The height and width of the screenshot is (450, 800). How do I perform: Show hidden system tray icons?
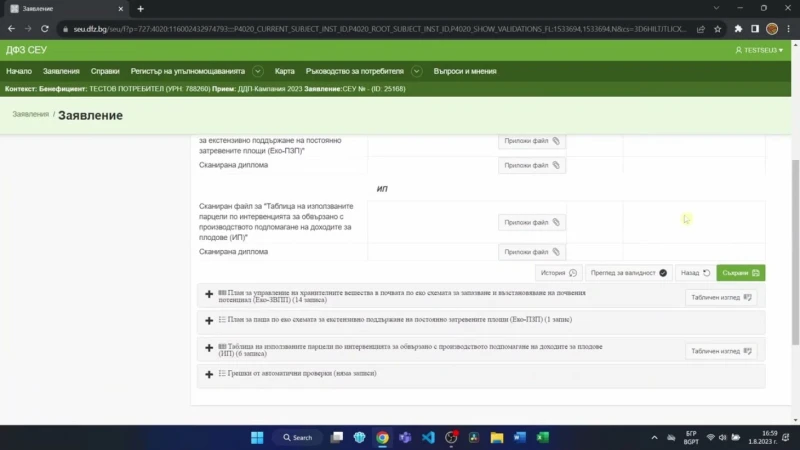(654, 437)
